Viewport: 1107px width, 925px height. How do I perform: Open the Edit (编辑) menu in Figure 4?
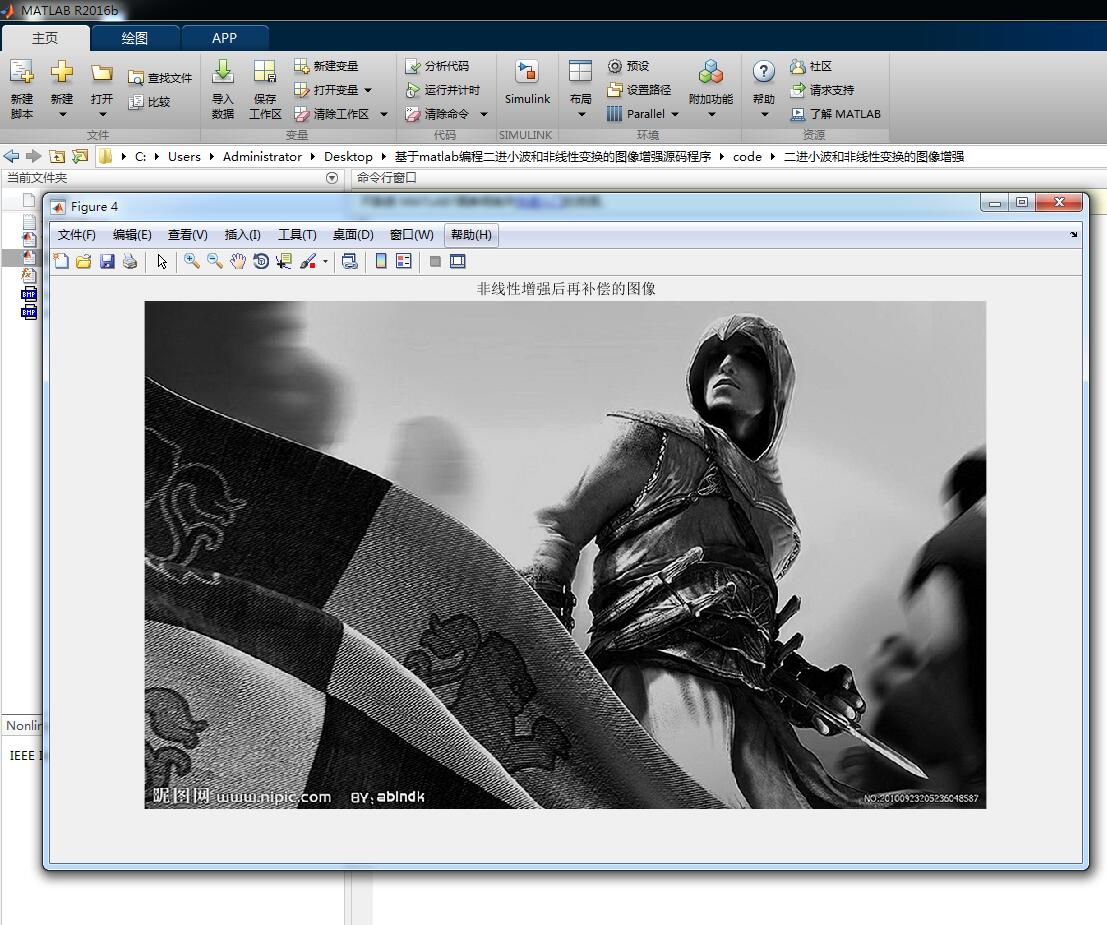click(x=132, y=234)
